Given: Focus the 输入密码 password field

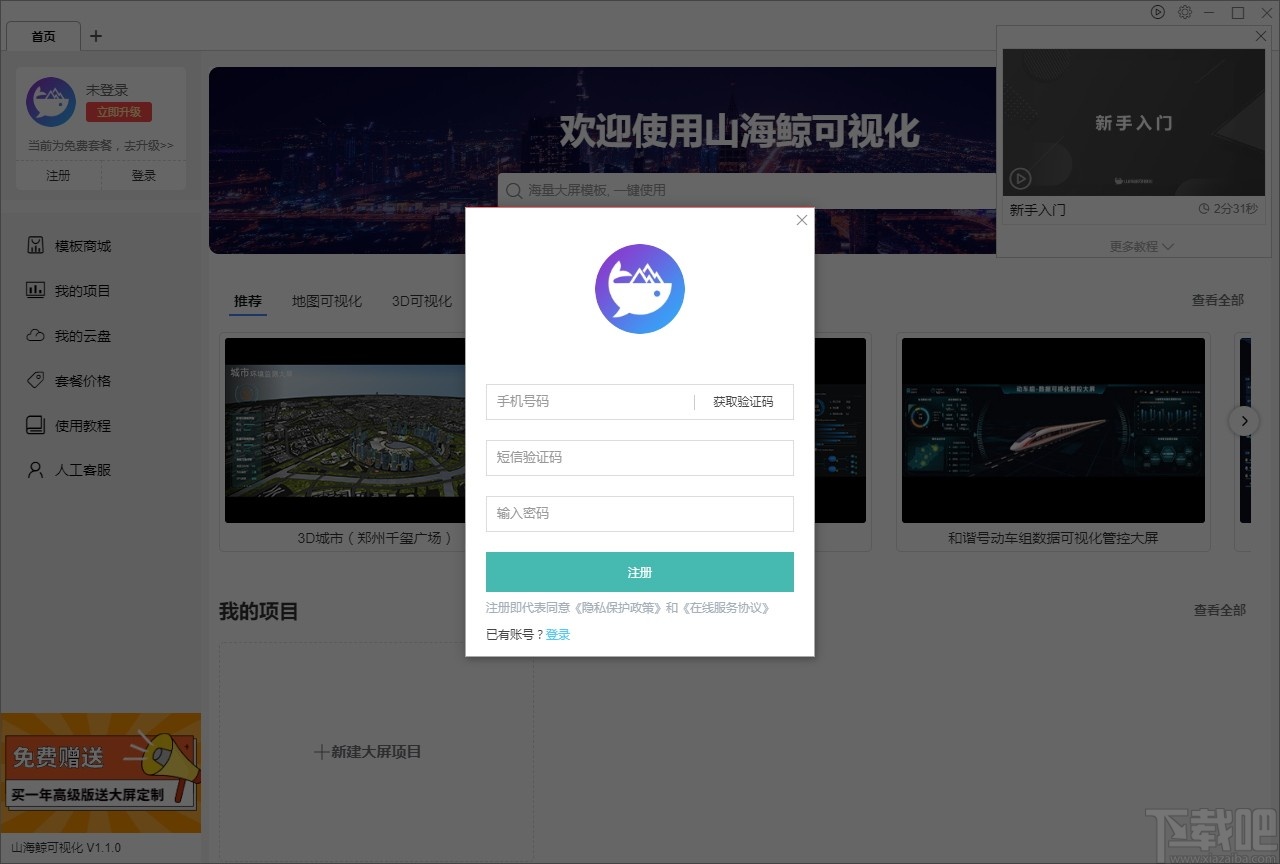Looking at the screenshot, I should click(x=640, y=514).
